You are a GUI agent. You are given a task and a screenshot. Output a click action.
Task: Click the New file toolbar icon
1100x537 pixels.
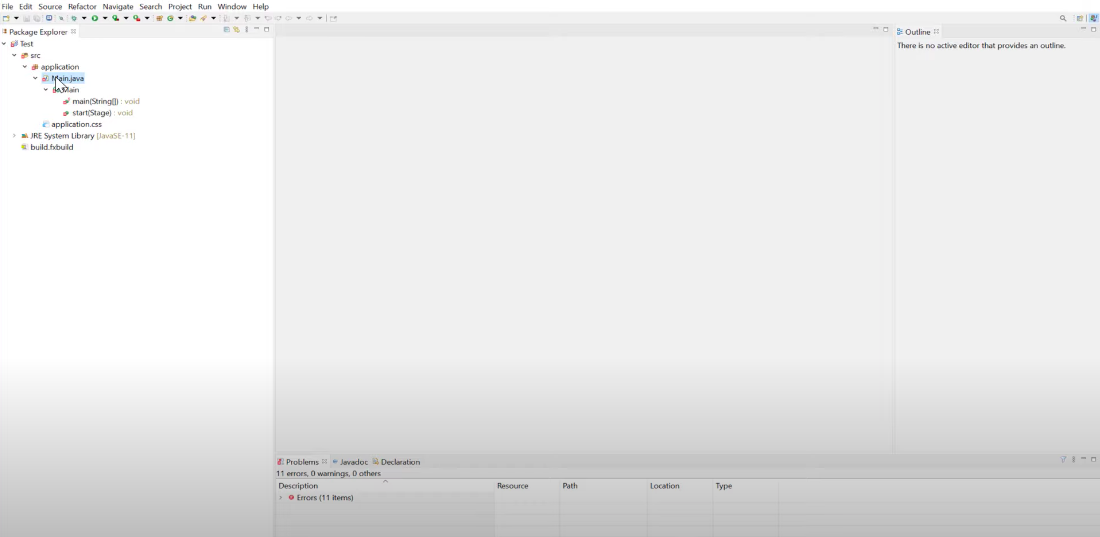[x=6, y=18]
